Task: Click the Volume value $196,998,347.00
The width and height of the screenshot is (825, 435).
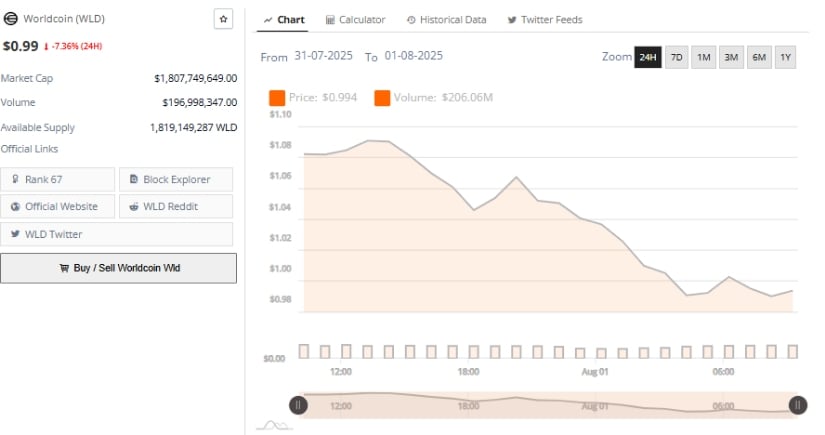Action: tap(199, 103)
